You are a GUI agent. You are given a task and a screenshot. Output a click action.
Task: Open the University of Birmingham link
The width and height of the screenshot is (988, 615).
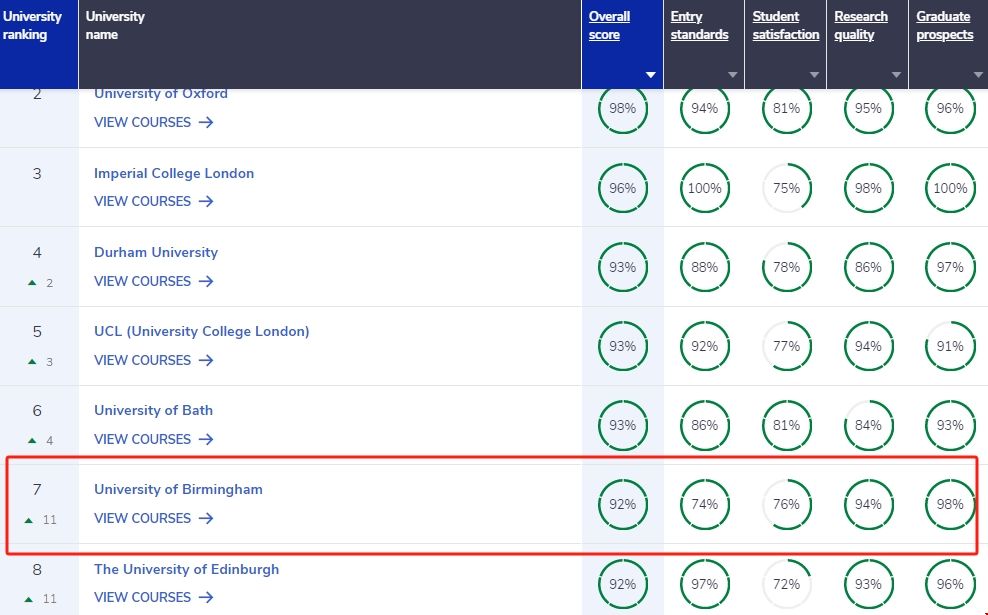click(178, 490)
